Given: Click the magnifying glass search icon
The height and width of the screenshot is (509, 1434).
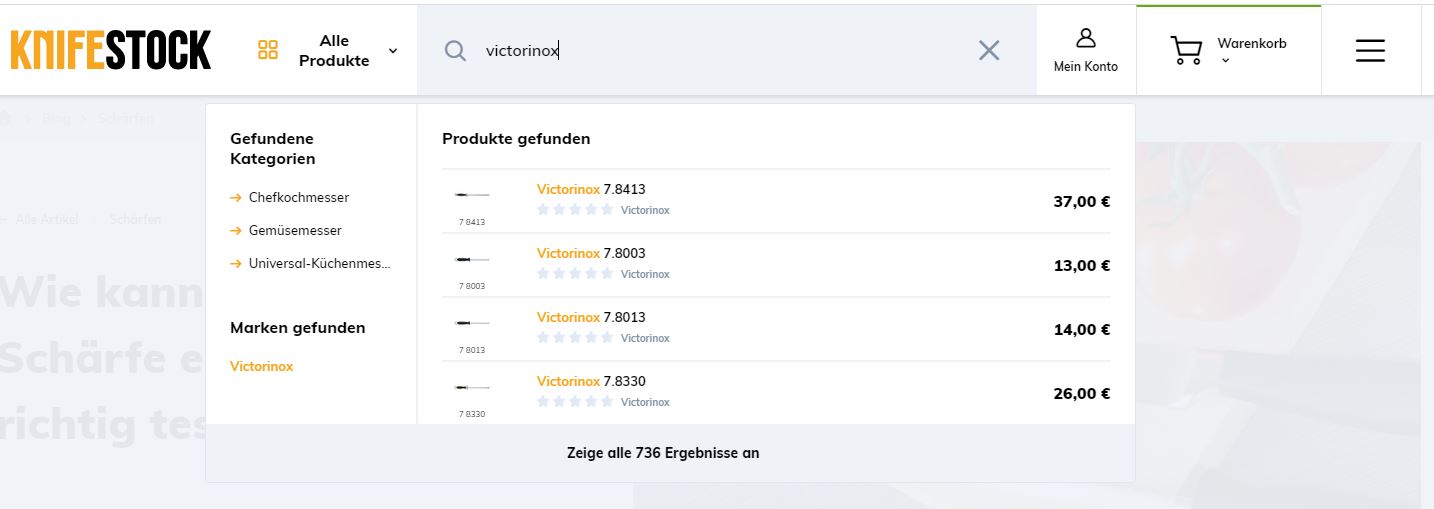Looking at the screenshot, I should [x=455, y=51].
